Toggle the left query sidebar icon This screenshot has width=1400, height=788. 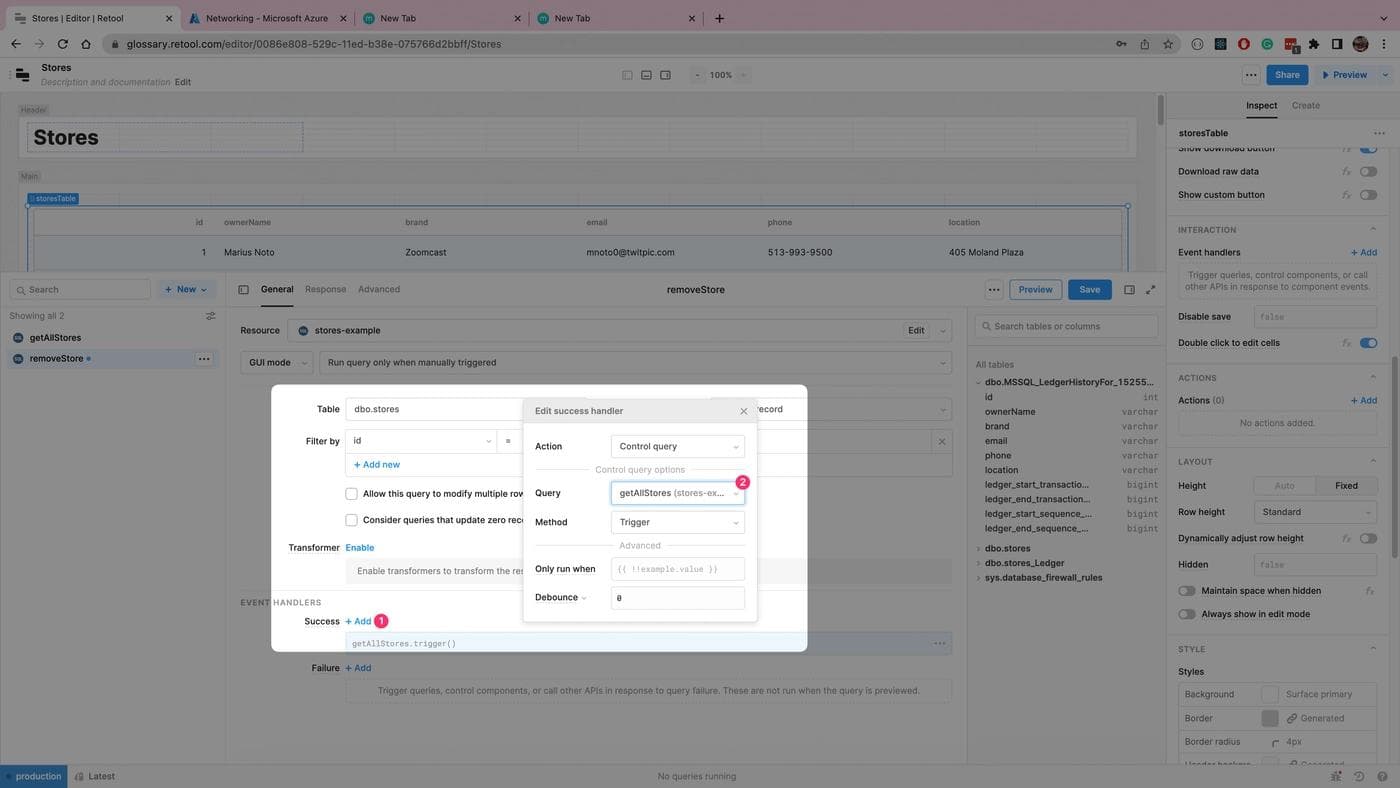point(243,290)
